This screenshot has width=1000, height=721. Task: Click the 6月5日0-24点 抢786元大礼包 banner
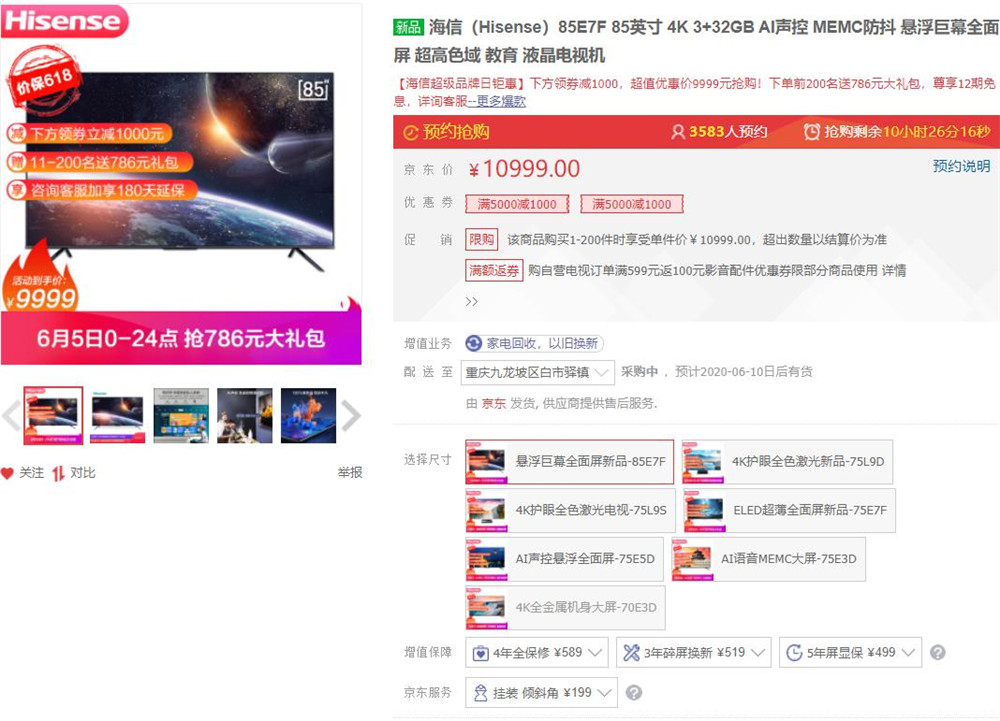(x=181, y=338)
